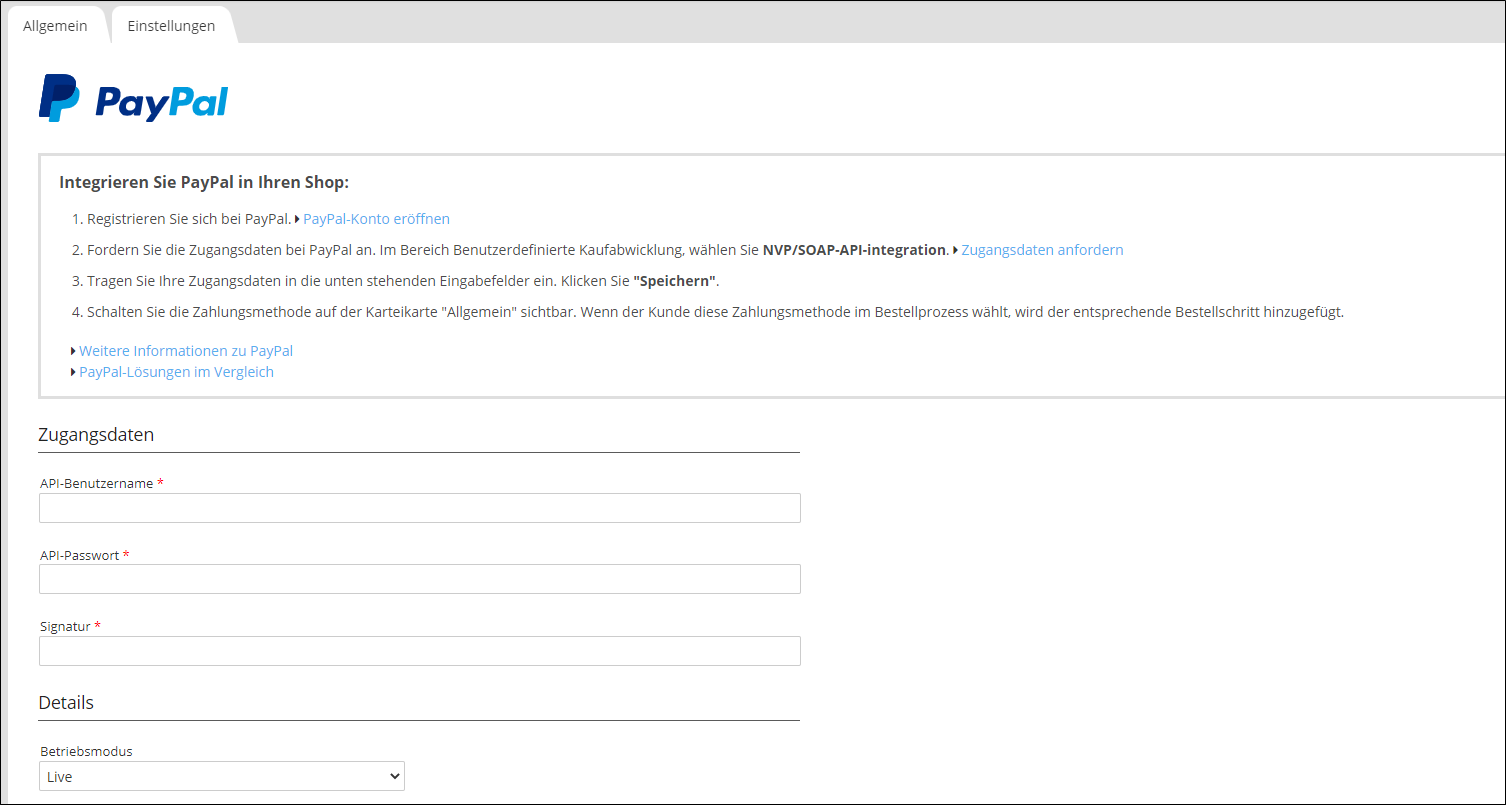Click the PayPal logo

coord(133,99)
